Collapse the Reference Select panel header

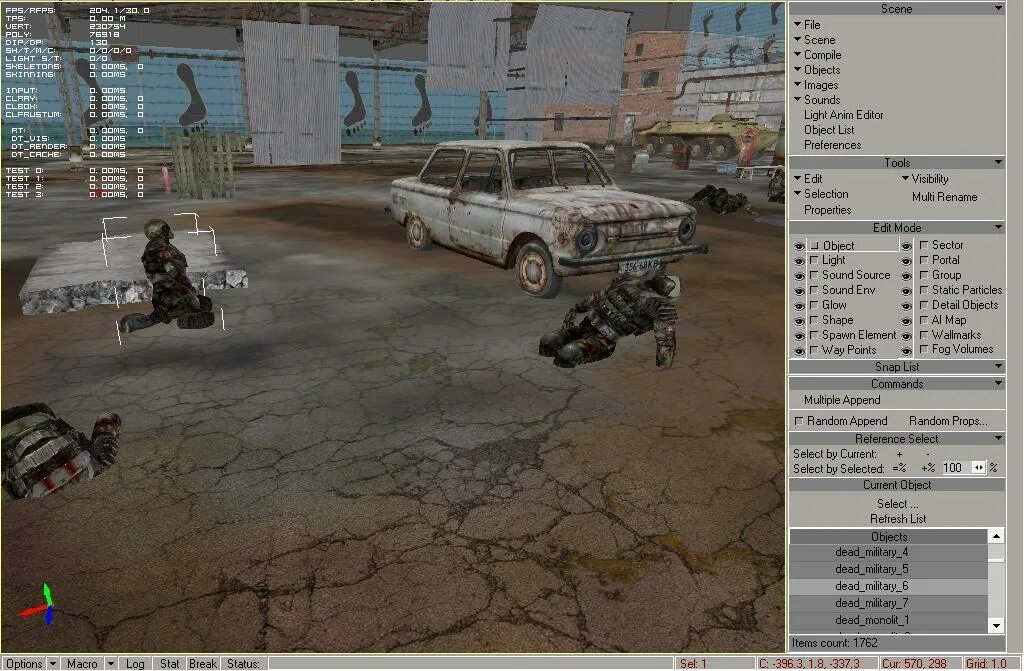pos(897,438)
